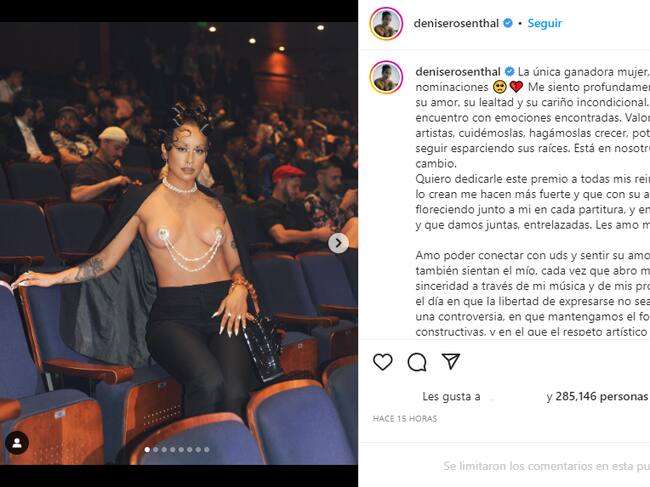
Task: Open caption profile avatar of deniserosenthal
Action: (x=386, y=77)
